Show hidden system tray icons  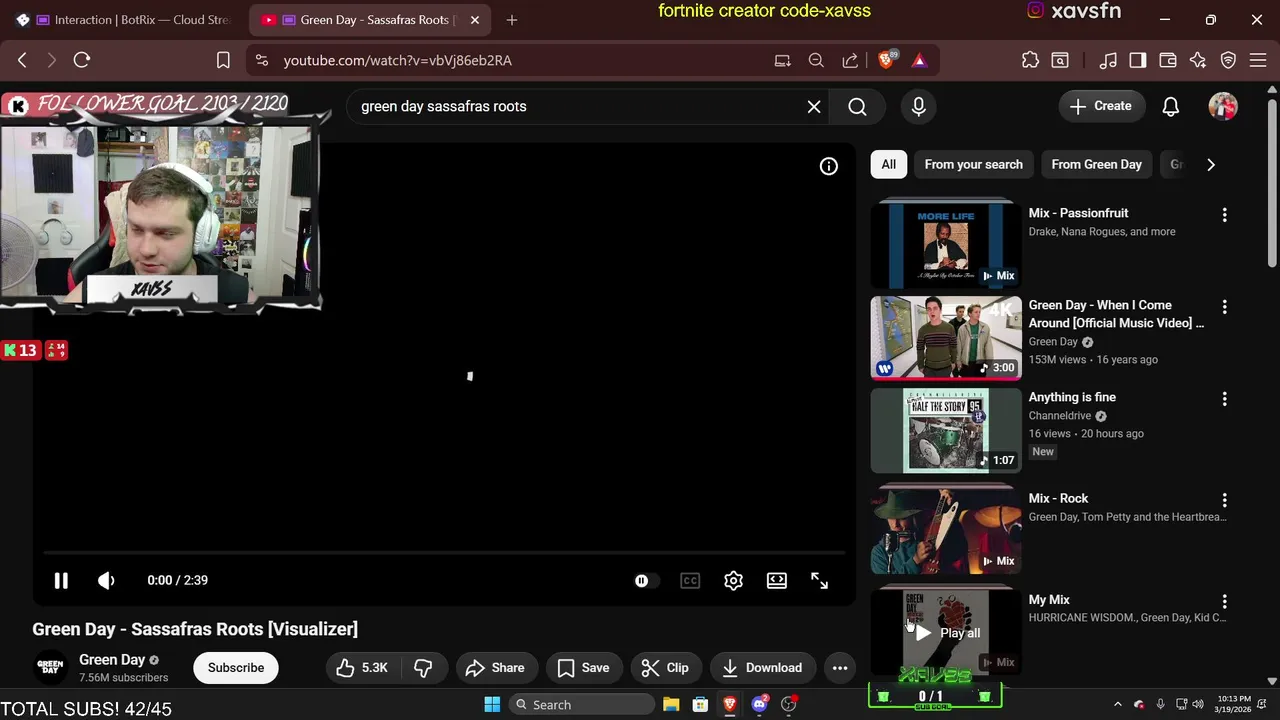click(x=1118, y=705)
